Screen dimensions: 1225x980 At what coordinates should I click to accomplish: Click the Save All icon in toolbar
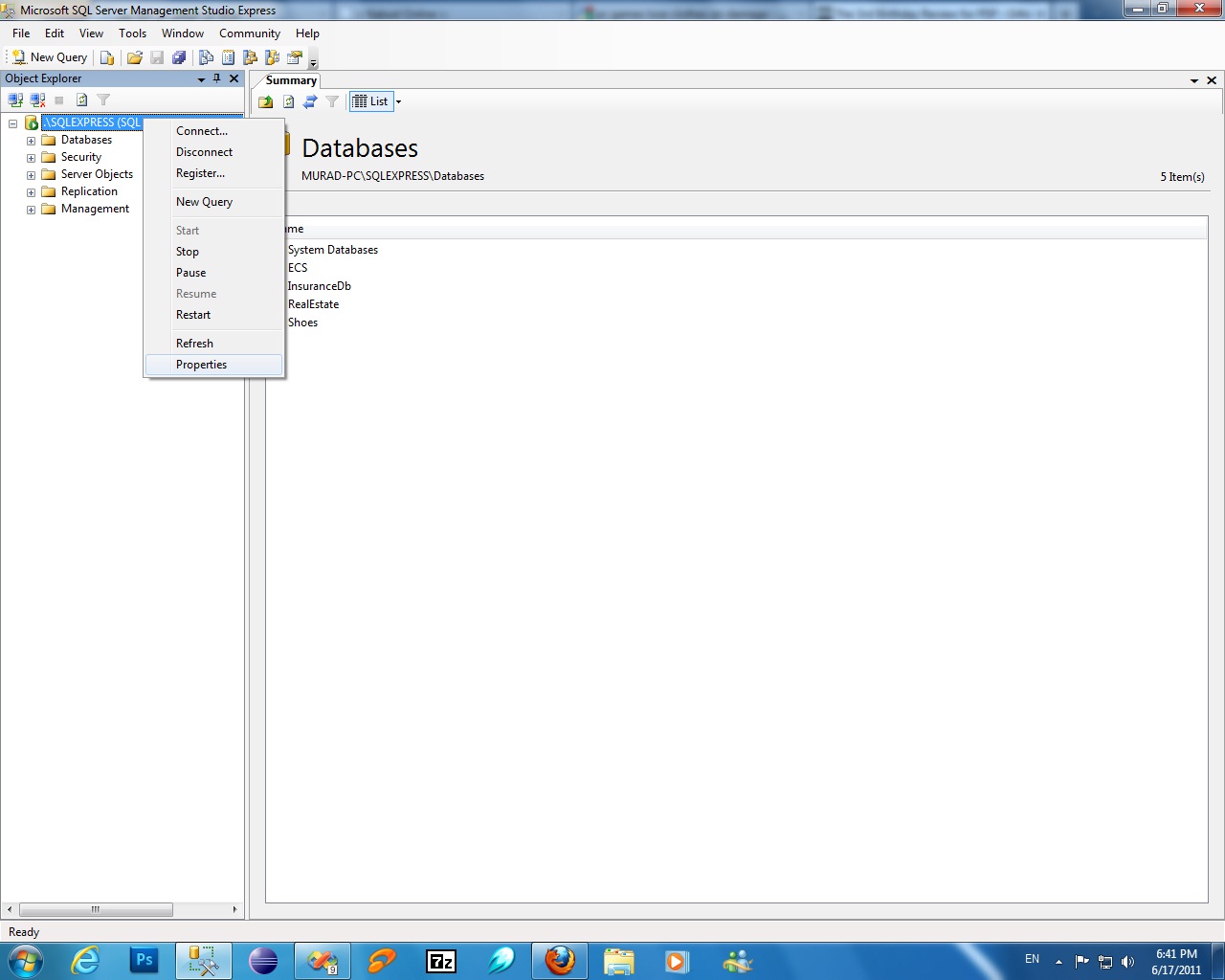pos(179,57)
